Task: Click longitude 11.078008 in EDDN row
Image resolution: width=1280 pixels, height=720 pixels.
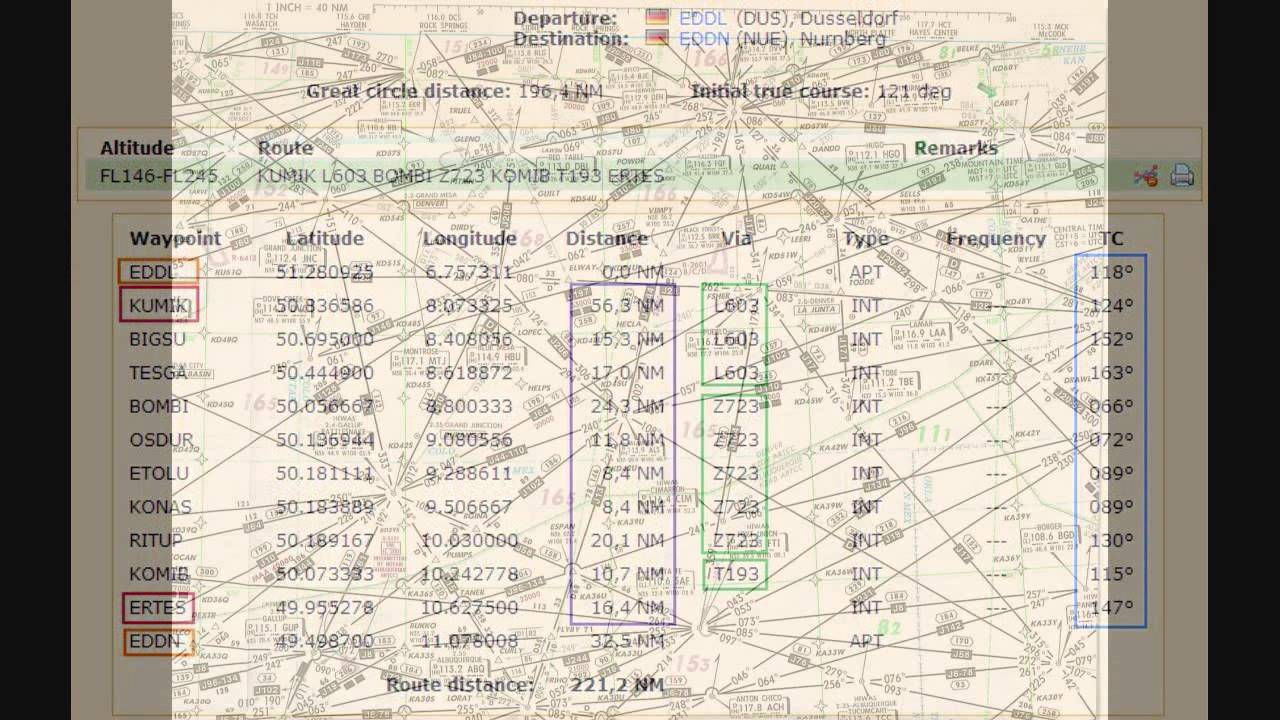Action: [x=469, y=641]
